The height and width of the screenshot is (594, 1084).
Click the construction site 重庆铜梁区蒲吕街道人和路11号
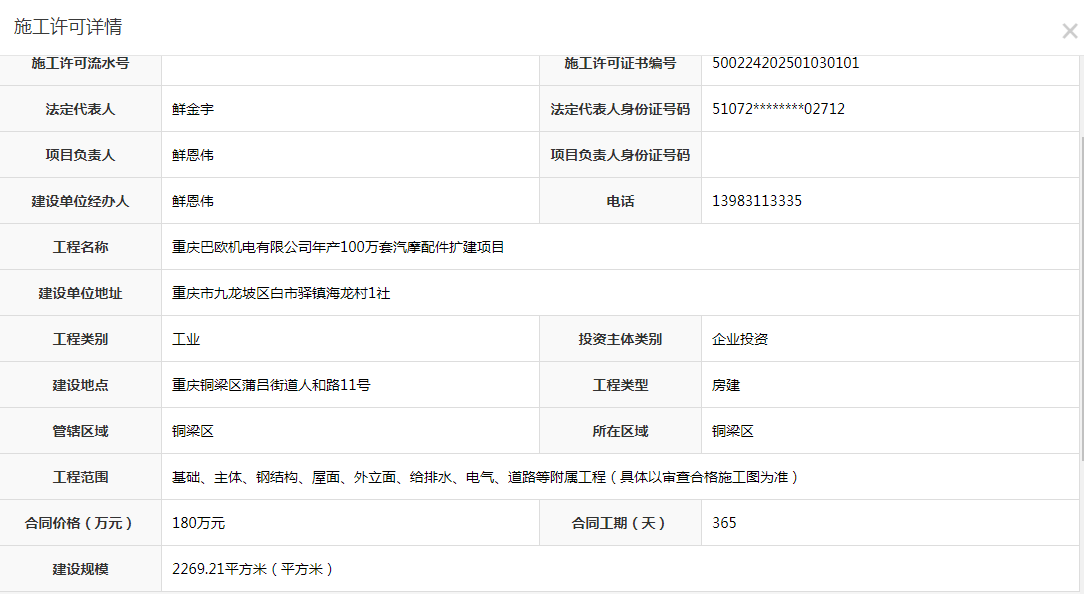tap(271, 385)
